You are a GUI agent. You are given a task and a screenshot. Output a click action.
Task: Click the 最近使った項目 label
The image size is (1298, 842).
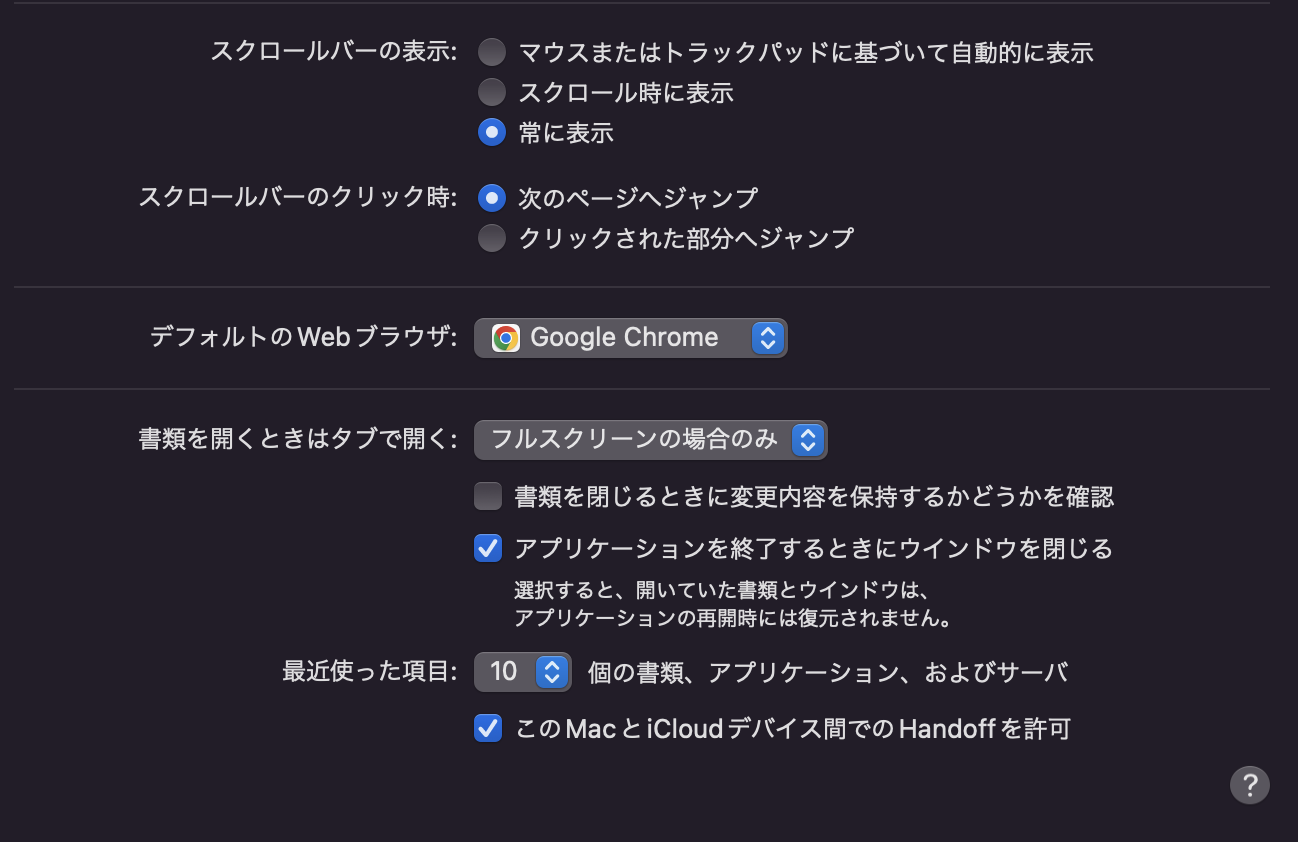[x=366, y=671]
